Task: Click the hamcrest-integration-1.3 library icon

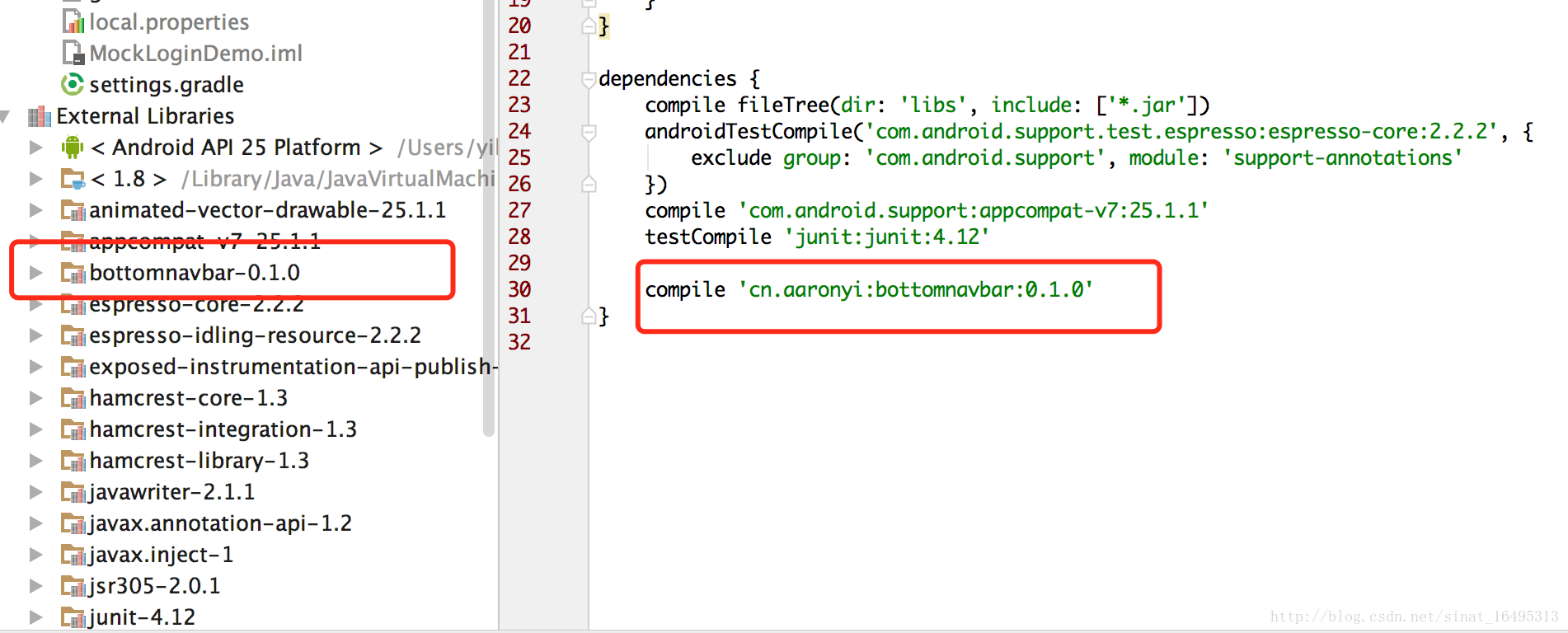Action: 73,429
